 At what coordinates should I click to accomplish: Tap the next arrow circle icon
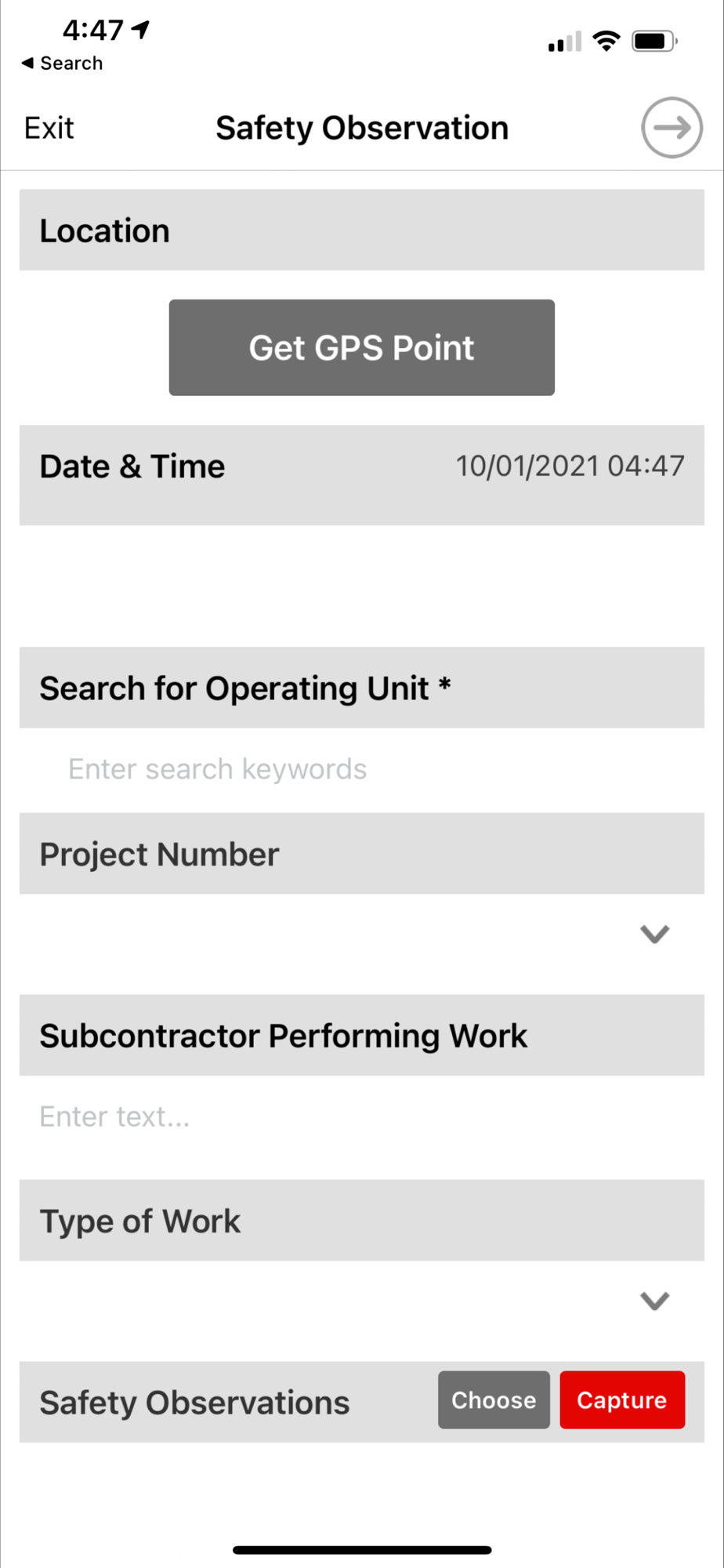pyautogui.click(x=672, y=128)
